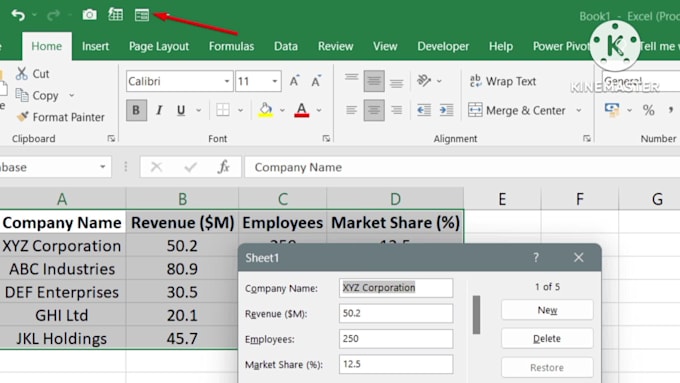The height and width of the screenshot is (383, 680).
Task: Expand the Merge & Center options arrow
Action: 579,110
